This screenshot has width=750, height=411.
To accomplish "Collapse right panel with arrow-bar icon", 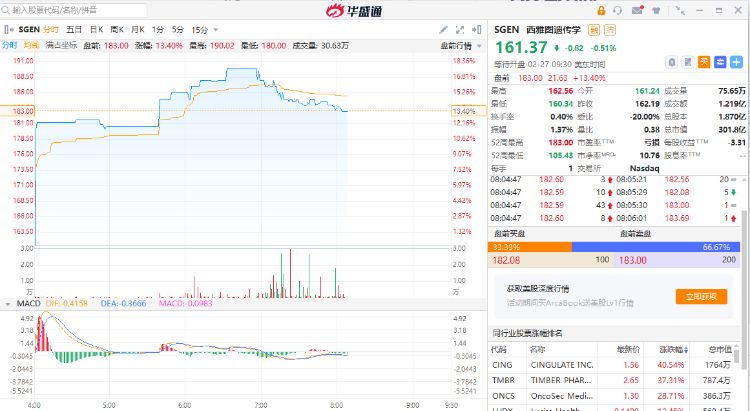I will 476,30.
